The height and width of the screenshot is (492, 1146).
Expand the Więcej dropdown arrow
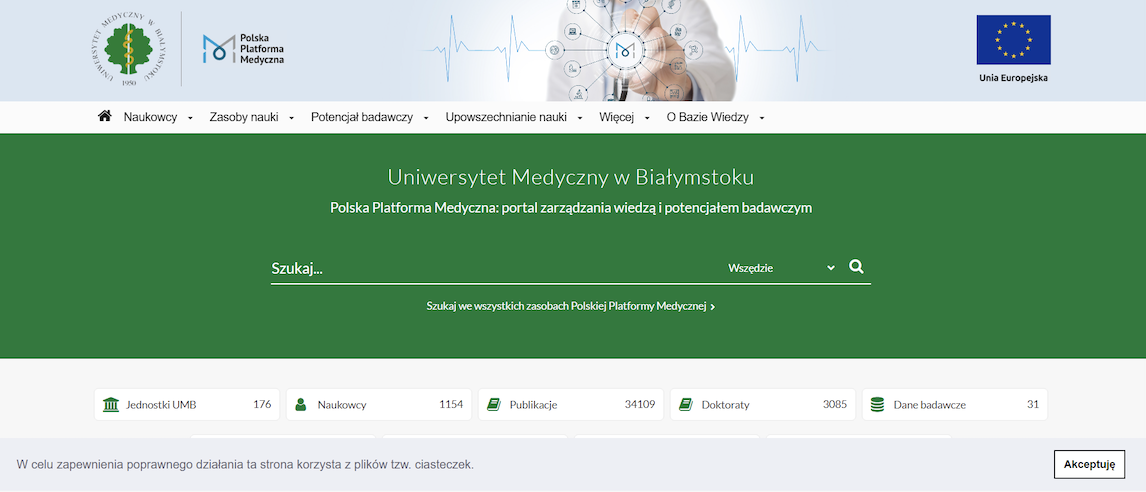[647, 118]
